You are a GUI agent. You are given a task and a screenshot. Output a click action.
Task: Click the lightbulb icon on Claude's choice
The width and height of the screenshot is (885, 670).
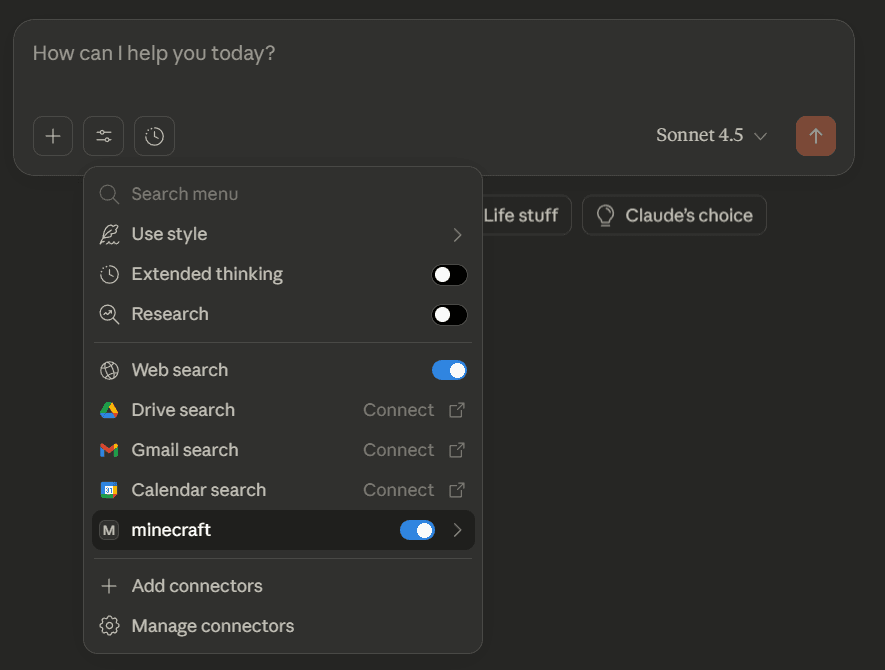605,215
